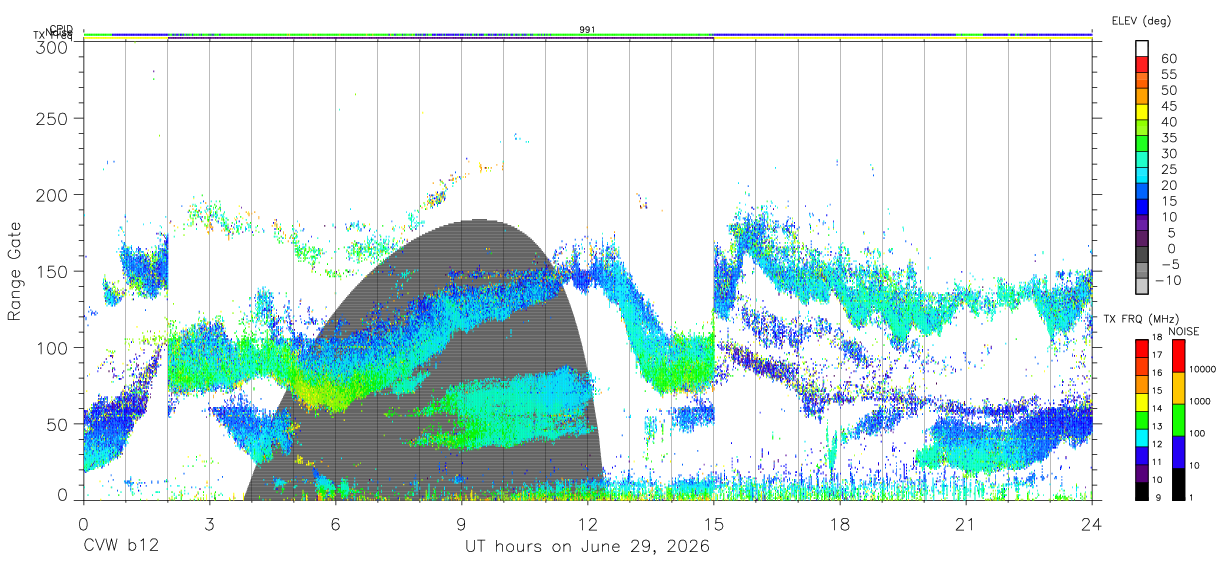1228x567 pixels.
Task: Click the "UT hours on June 29, 2026" axis title
Action: click(x=587, y=546)
